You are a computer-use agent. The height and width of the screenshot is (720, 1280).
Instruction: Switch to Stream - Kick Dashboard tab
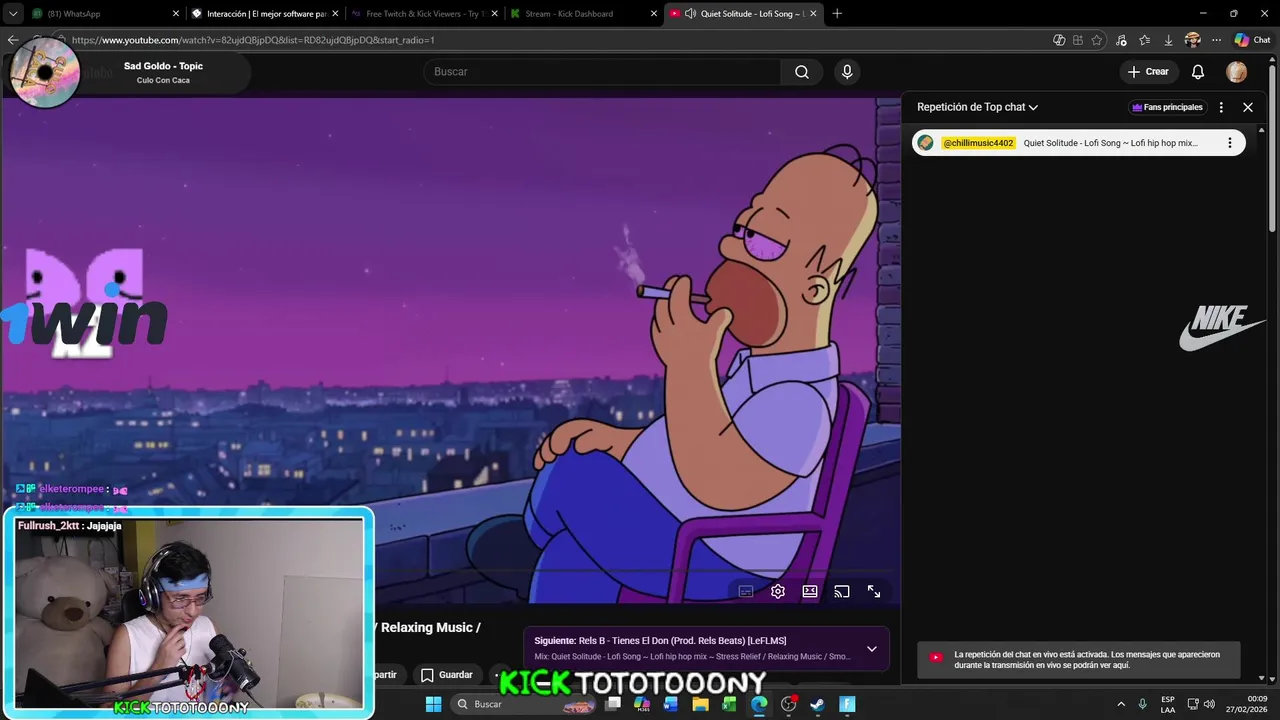pos(584,14)
